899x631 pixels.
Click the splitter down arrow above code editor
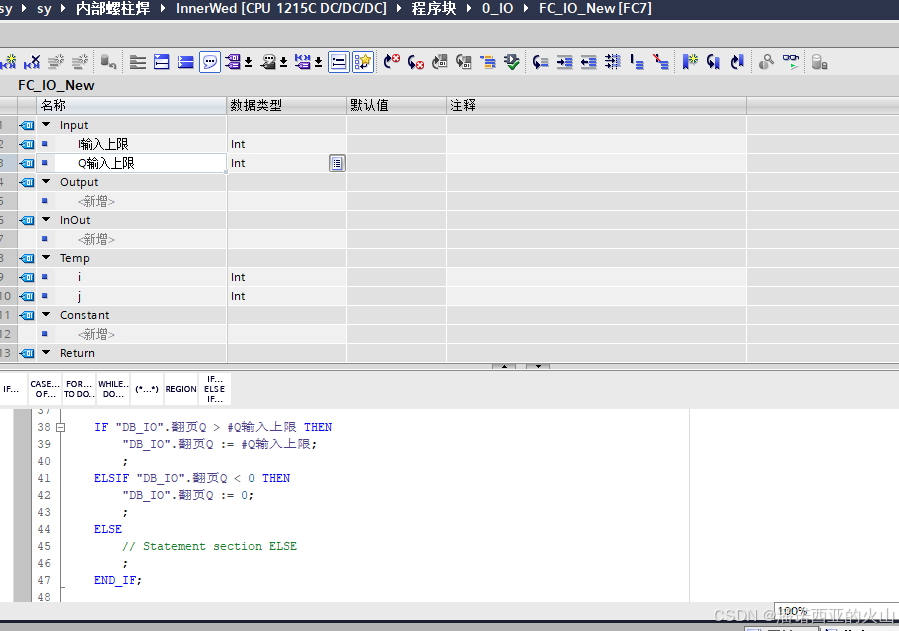pyautogui.click(x=538, y=366)
